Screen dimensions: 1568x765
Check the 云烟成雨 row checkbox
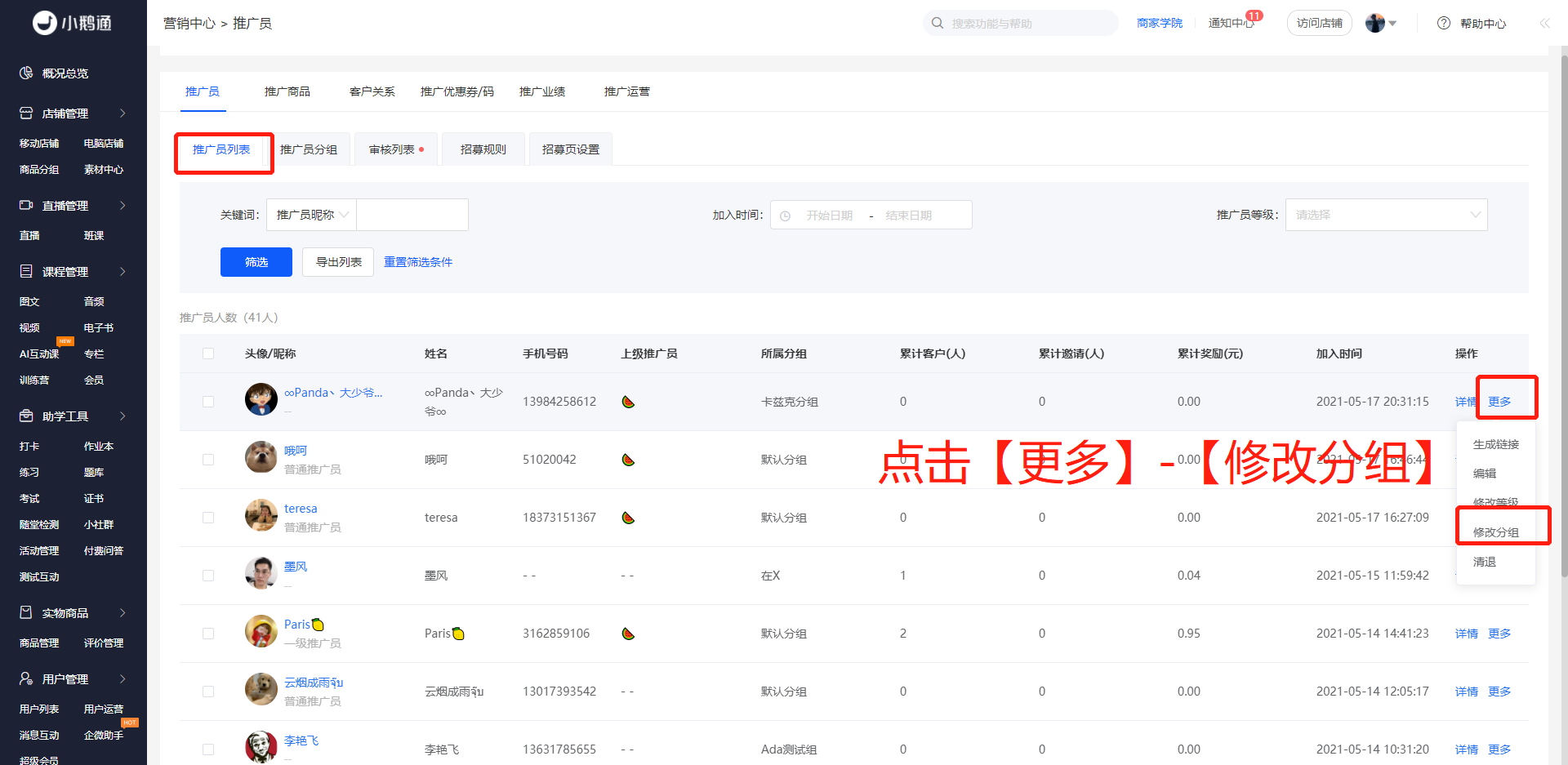click(208, 692)
